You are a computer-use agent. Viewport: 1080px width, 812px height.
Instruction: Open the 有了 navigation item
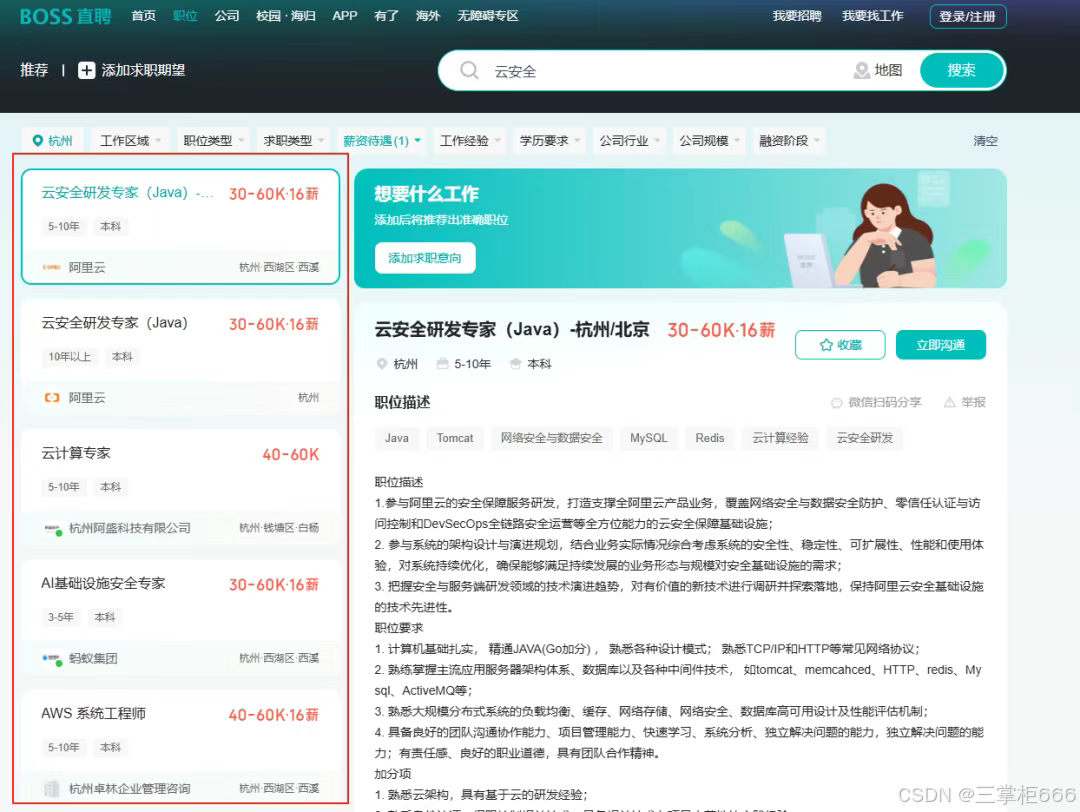point(386,16)
